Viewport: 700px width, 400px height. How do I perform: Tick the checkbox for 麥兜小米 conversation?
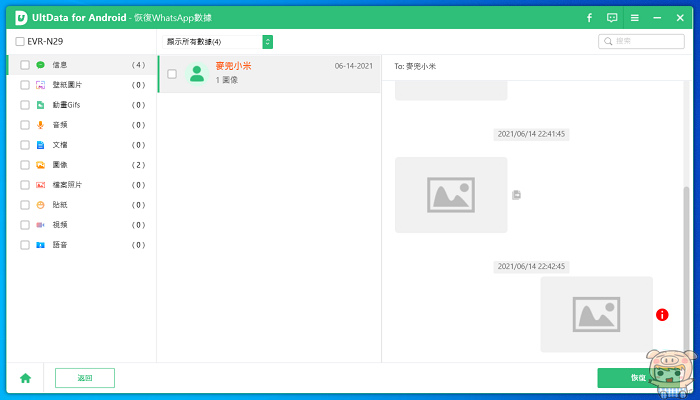pos(172,74)
